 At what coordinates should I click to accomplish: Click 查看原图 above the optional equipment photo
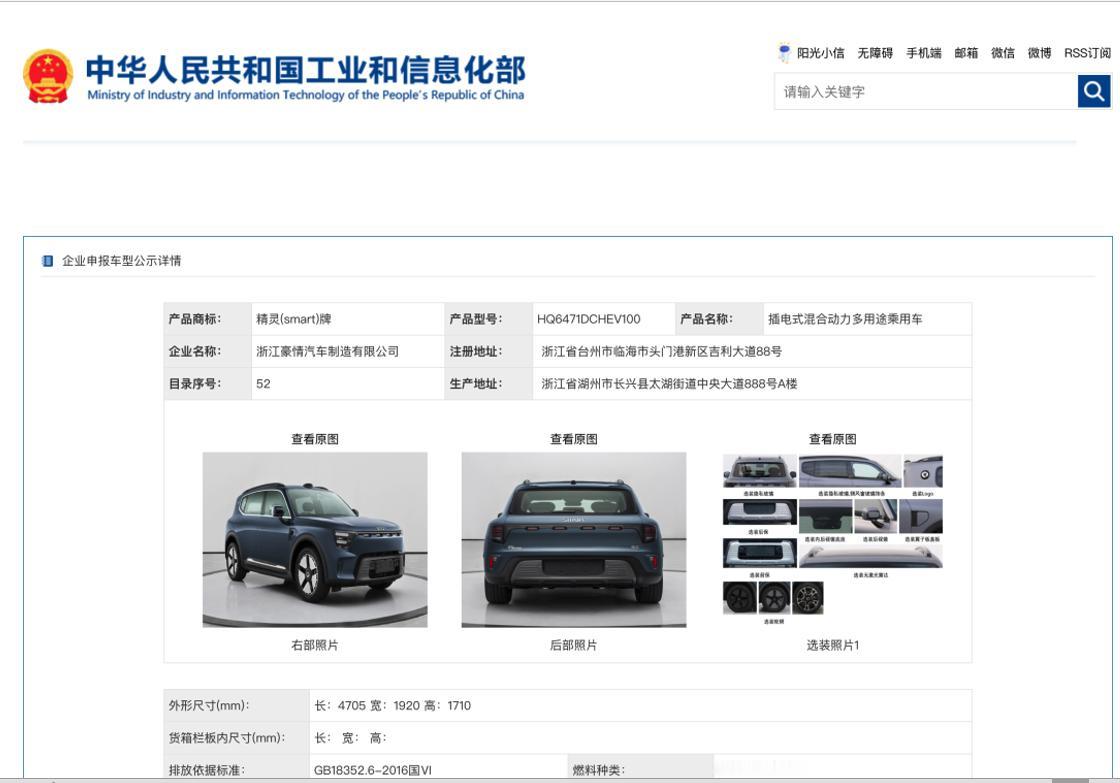click(833, 439)
